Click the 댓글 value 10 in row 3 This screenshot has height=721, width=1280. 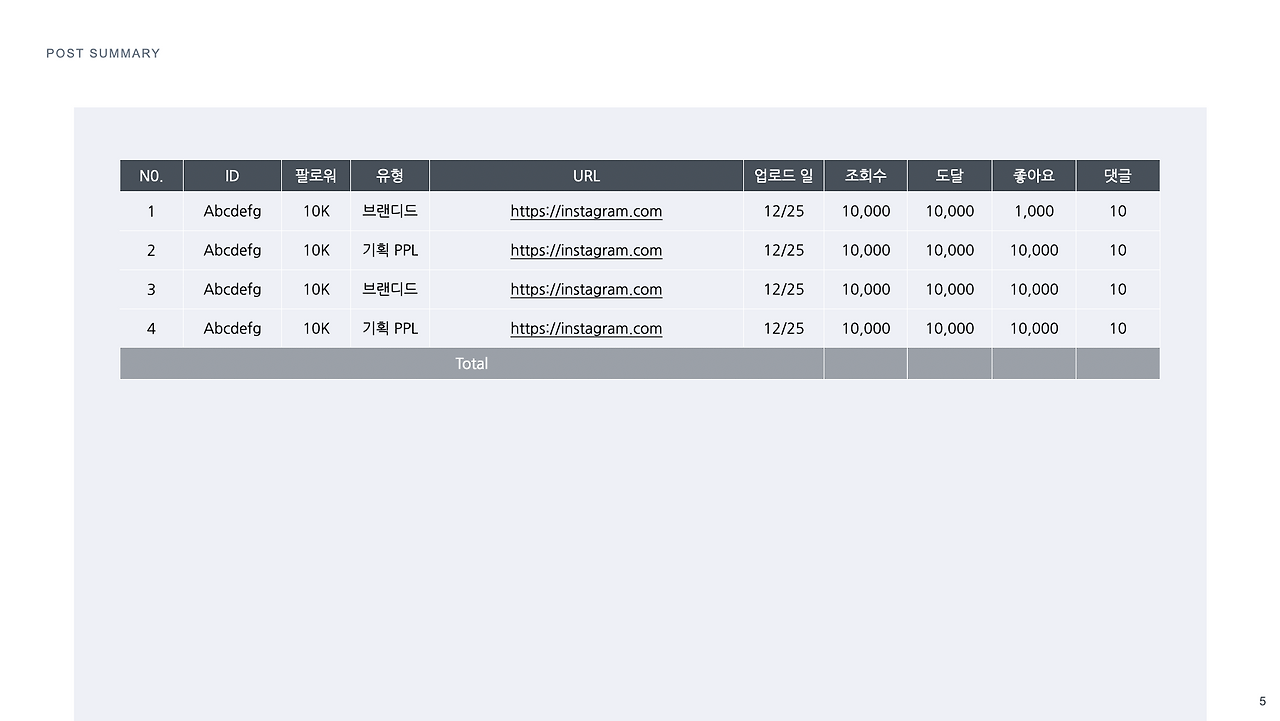tap(1118, 289)
